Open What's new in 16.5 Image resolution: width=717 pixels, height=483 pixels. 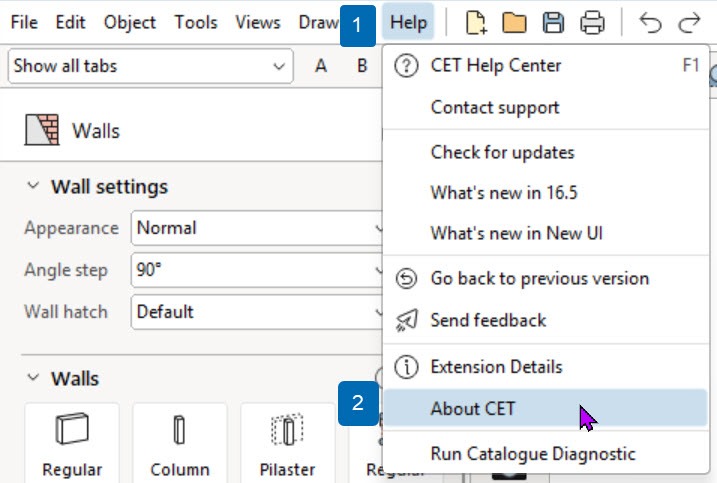(x=546, y=193)
